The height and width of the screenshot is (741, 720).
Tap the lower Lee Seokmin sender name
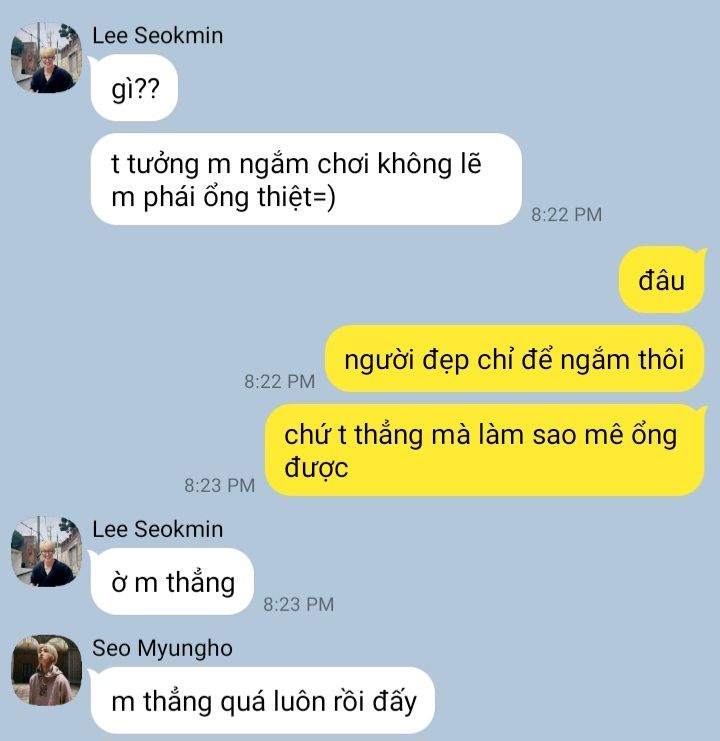tap(157, 529)
